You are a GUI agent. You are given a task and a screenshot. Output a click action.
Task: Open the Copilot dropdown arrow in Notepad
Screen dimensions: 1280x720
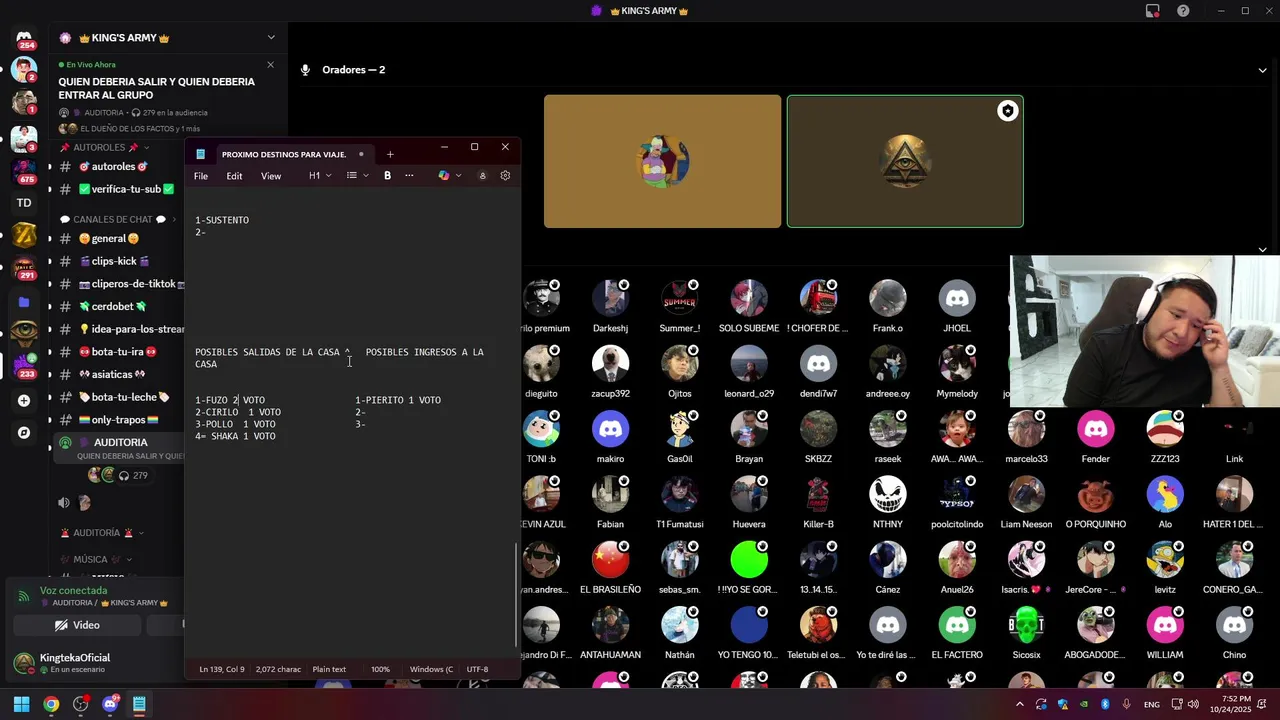(x=458, y=176)
